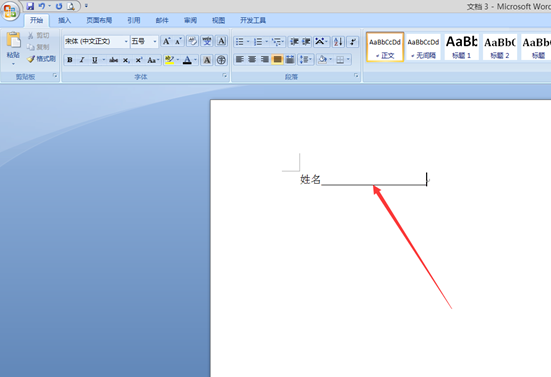Click the 粘贴 paste icon

(x=13, y=40)
